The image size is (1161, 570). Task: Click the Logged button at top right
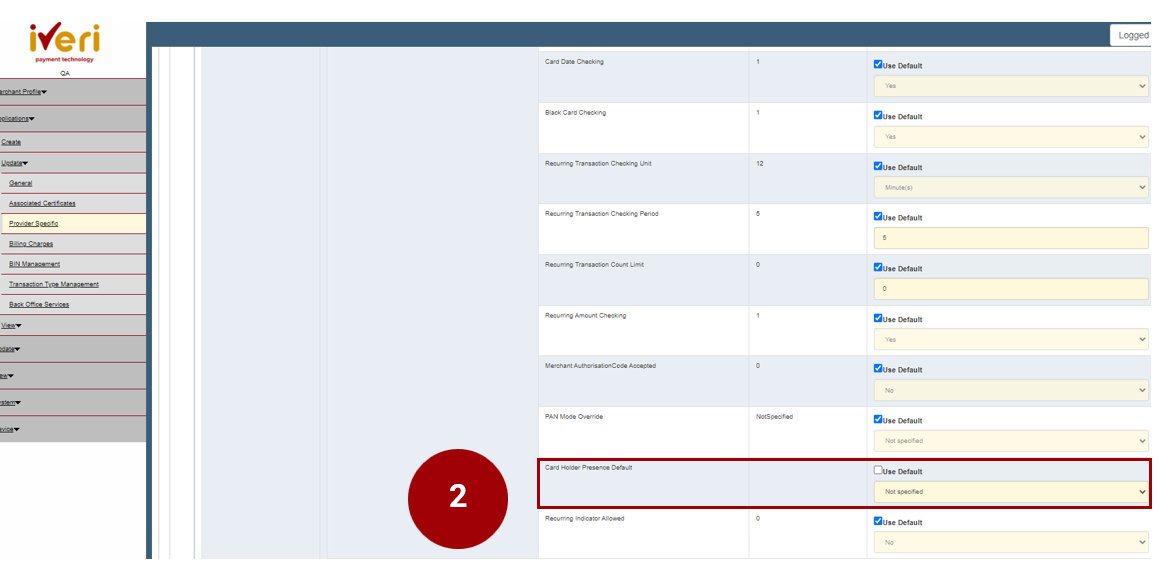(1133, 35)
